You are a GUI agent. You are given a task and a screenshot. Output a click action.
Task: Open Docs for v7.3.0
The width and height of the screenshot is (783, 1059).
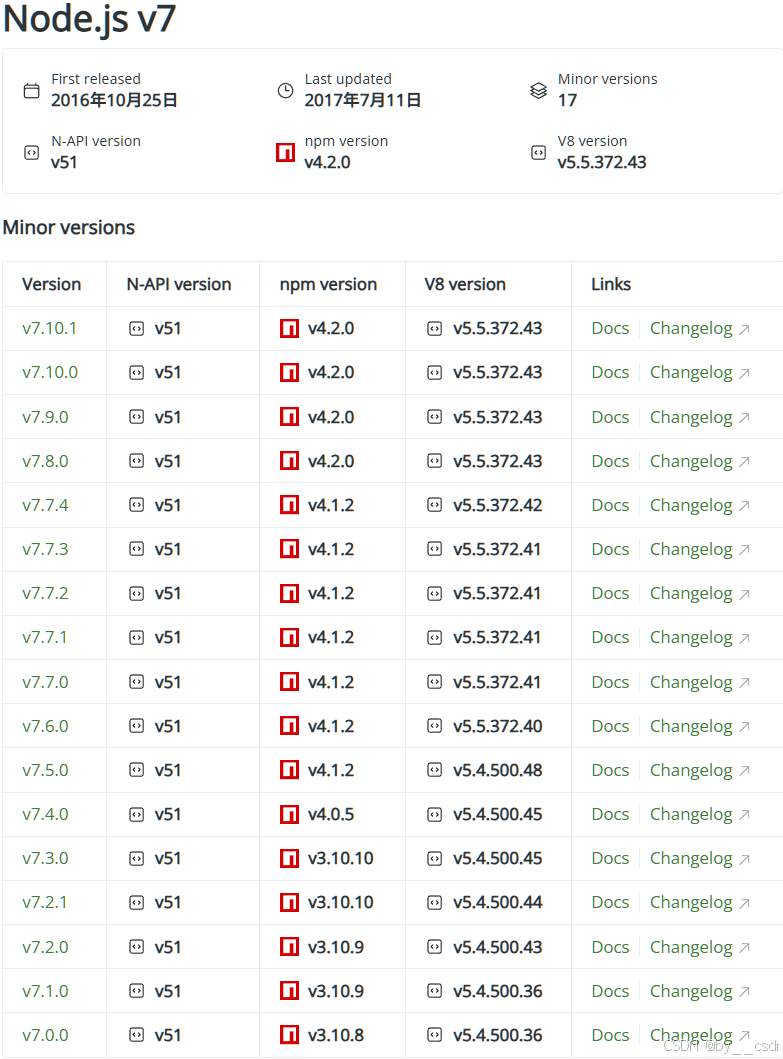click(x=610, y=858)
